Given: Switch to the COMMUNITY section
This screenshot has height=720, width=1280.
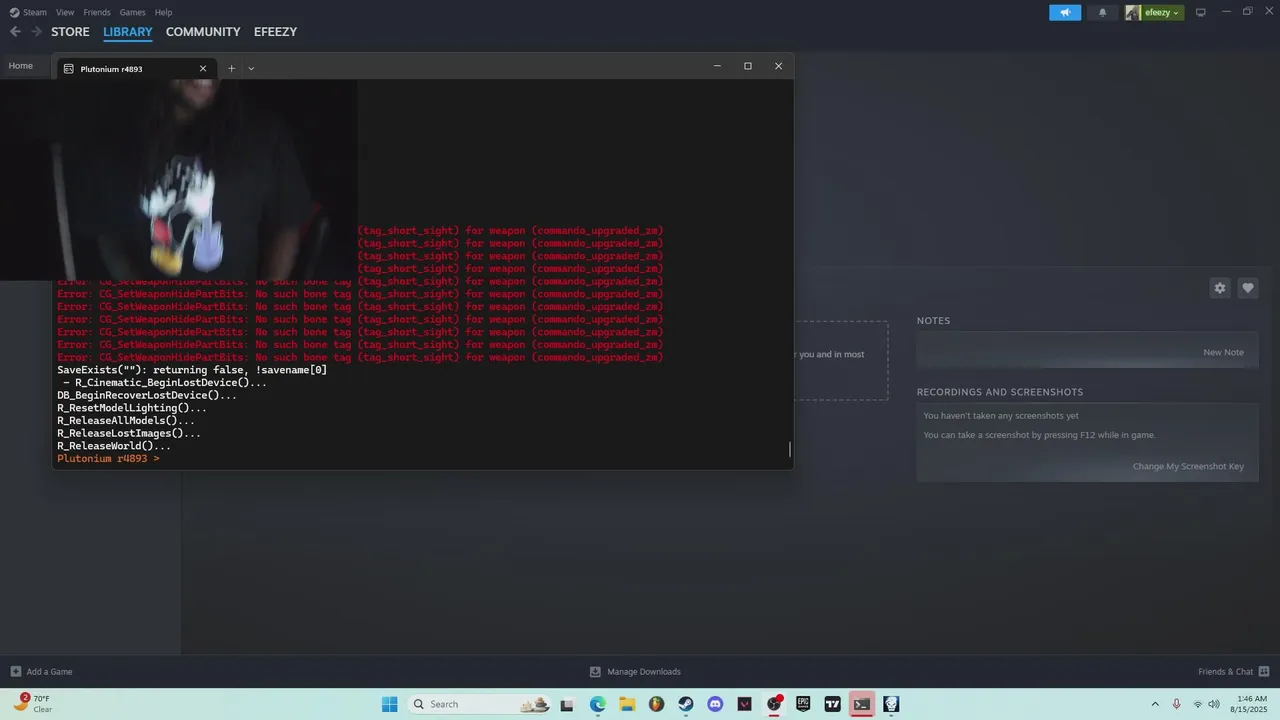Looking at the screenshot, I should point(203,32).
